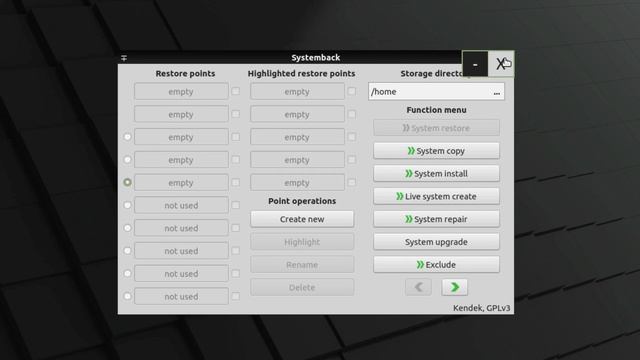Screen dimensions: 640x360
Task: Click the first 'not used' slot field
Action: point(181,205)
